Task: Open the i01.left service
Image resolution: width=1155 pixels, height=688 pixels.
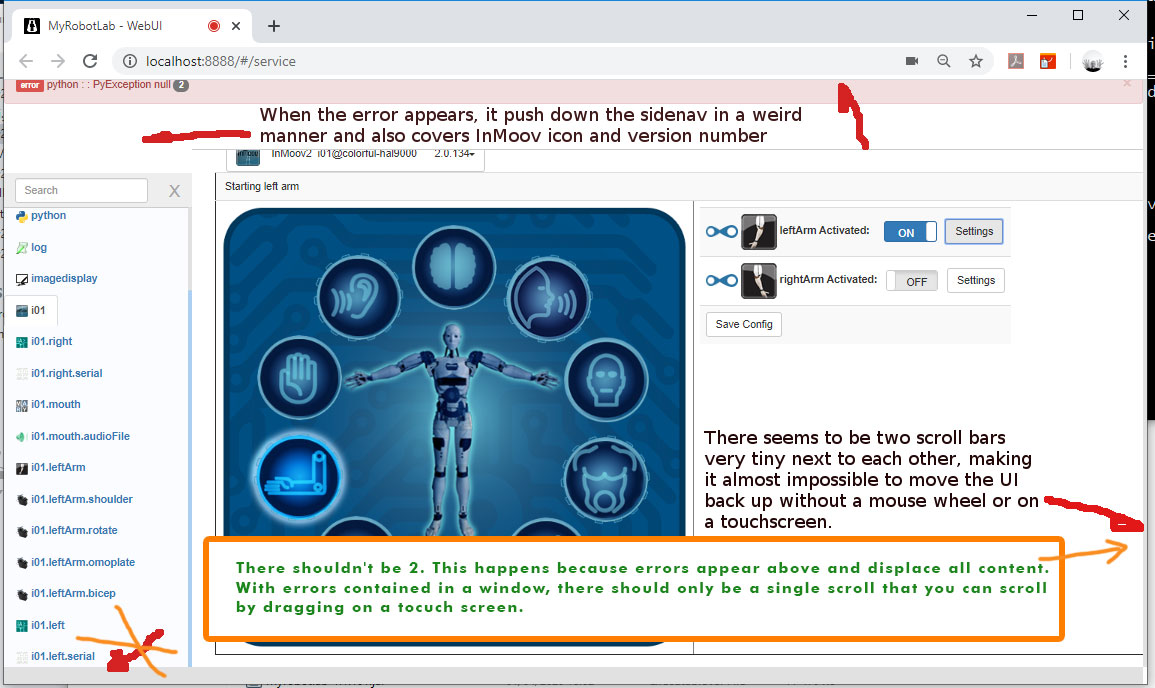Action: tap(48, 625)
